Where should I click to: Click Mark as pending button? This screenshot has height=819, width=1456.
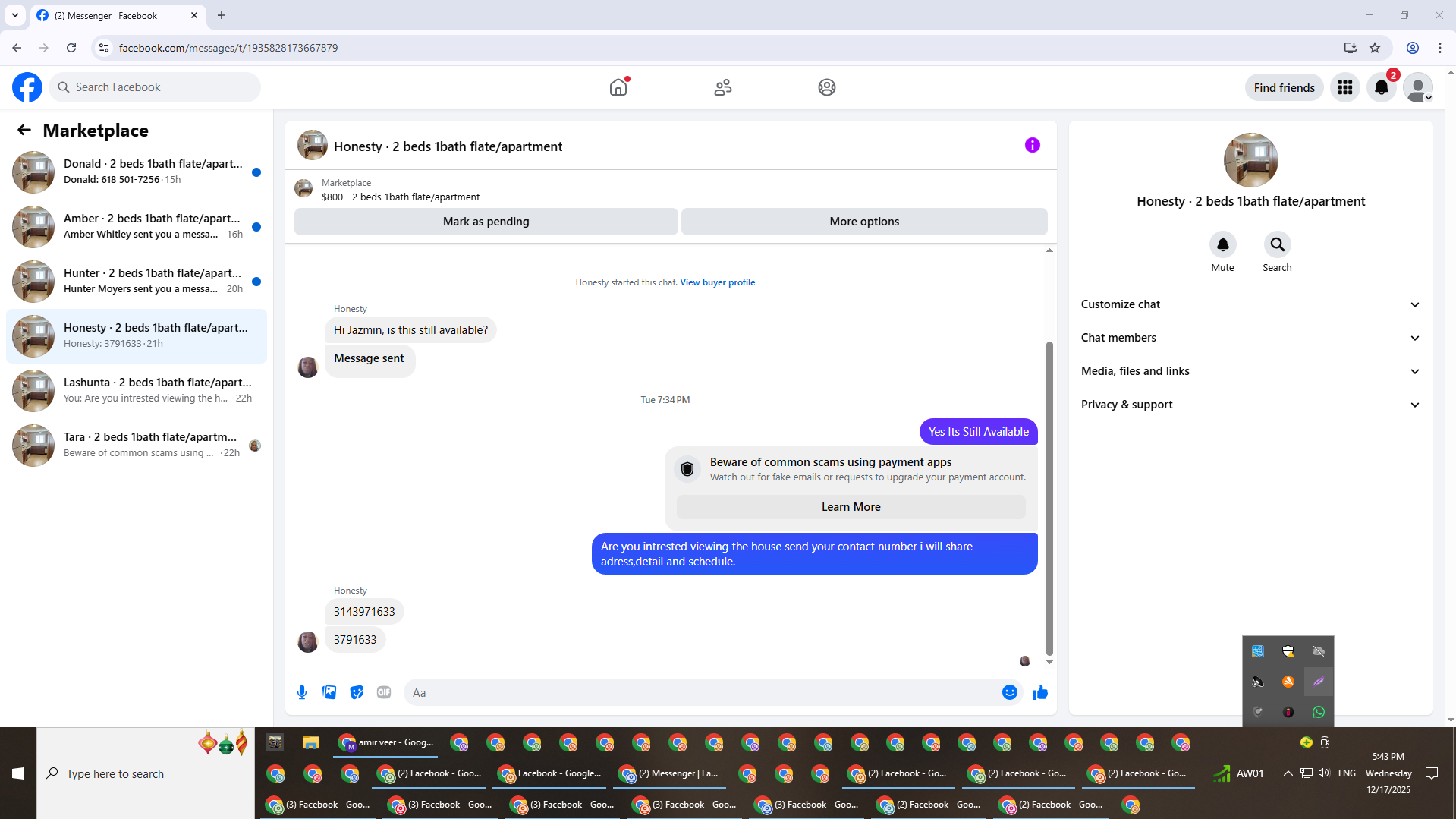[486, 222]
